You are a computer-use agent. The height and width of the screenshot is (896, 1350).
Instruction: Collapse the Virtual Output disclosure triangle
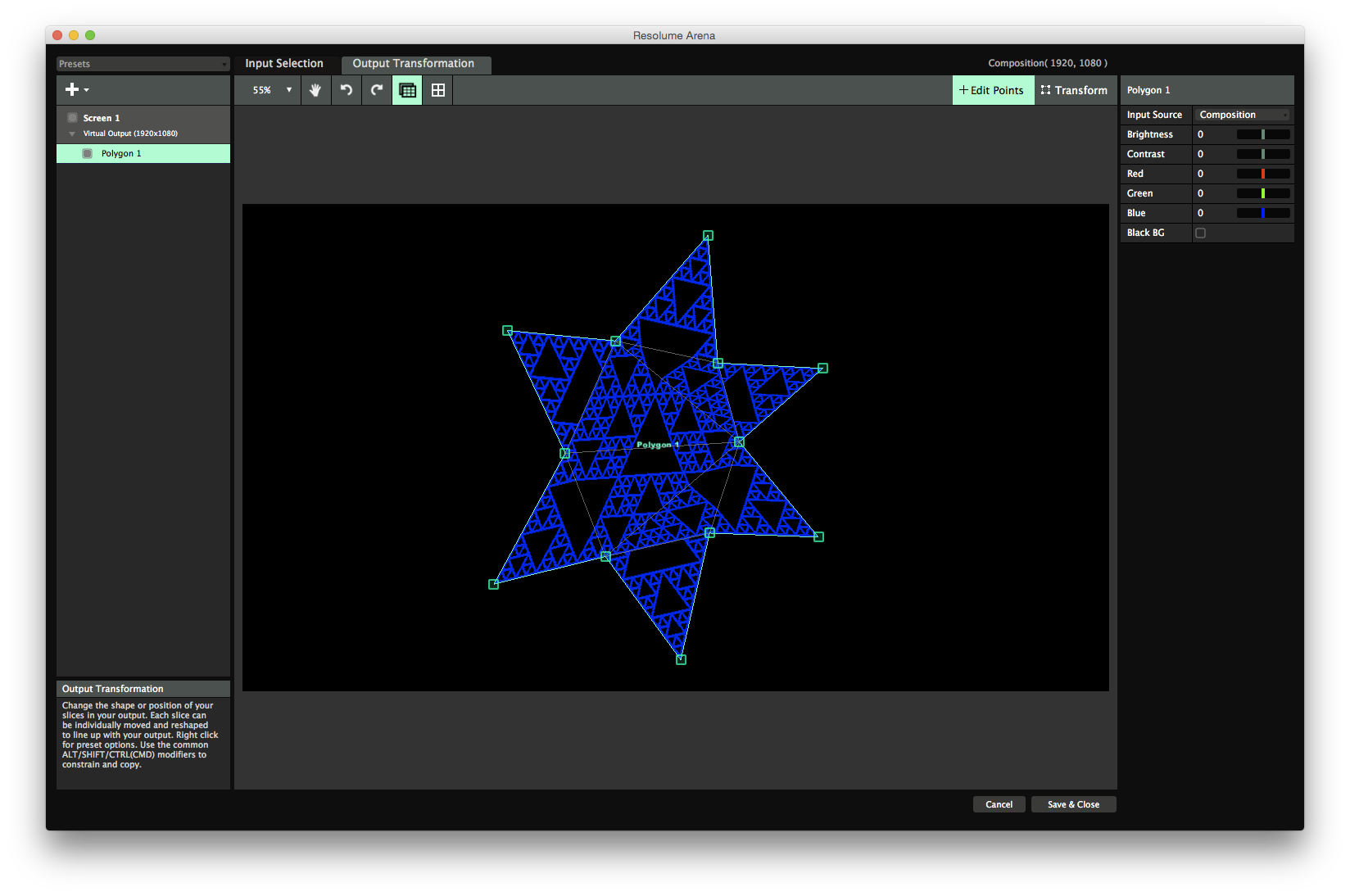72,133
